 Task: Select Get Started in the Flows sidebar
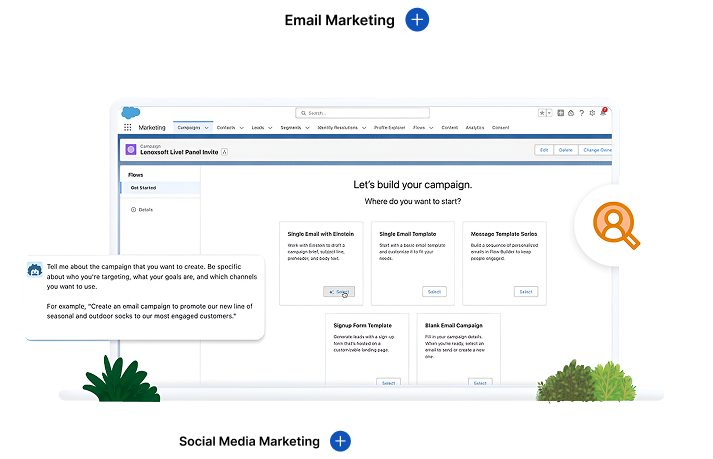point(160,187)
